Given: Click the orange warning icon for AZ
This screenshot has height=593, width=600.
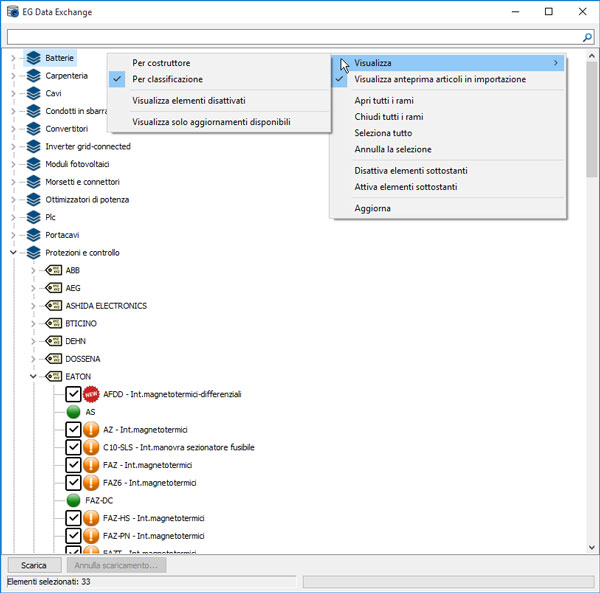Looking at the screenshot, I should click(91, 430).
